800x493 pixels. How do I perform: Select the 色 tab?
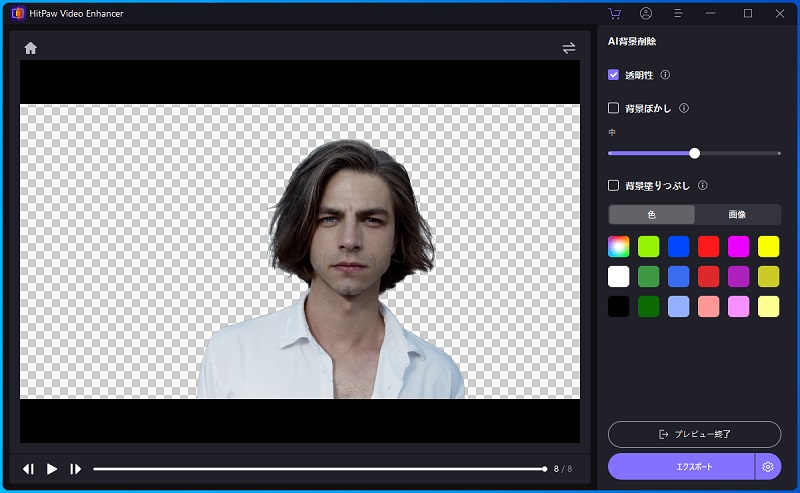(x=651, y=214)
